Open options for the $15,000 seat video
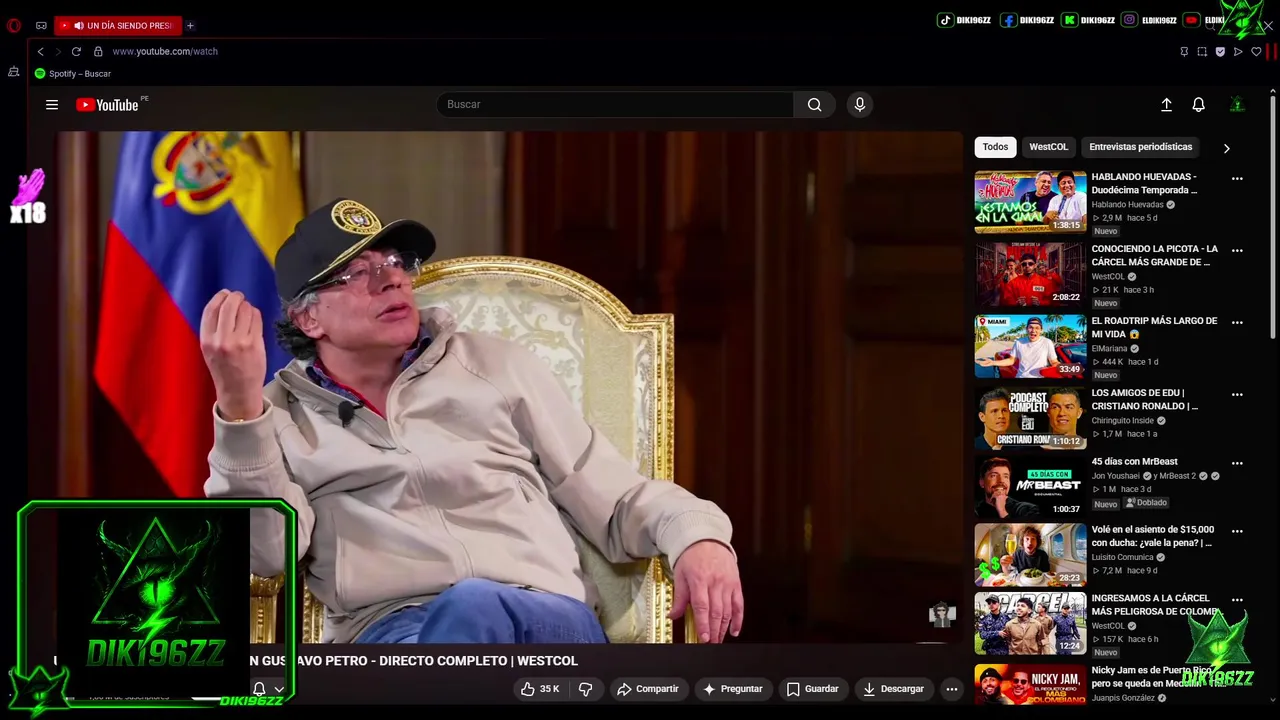Viewport: 1280px width, 720px height. (1237, 532)
